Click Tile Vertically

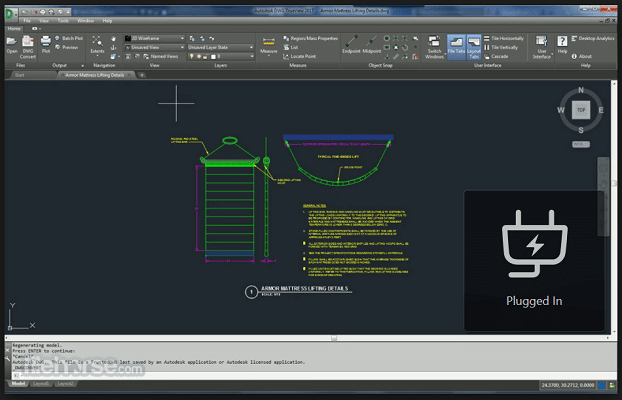(x=501, y=47)
